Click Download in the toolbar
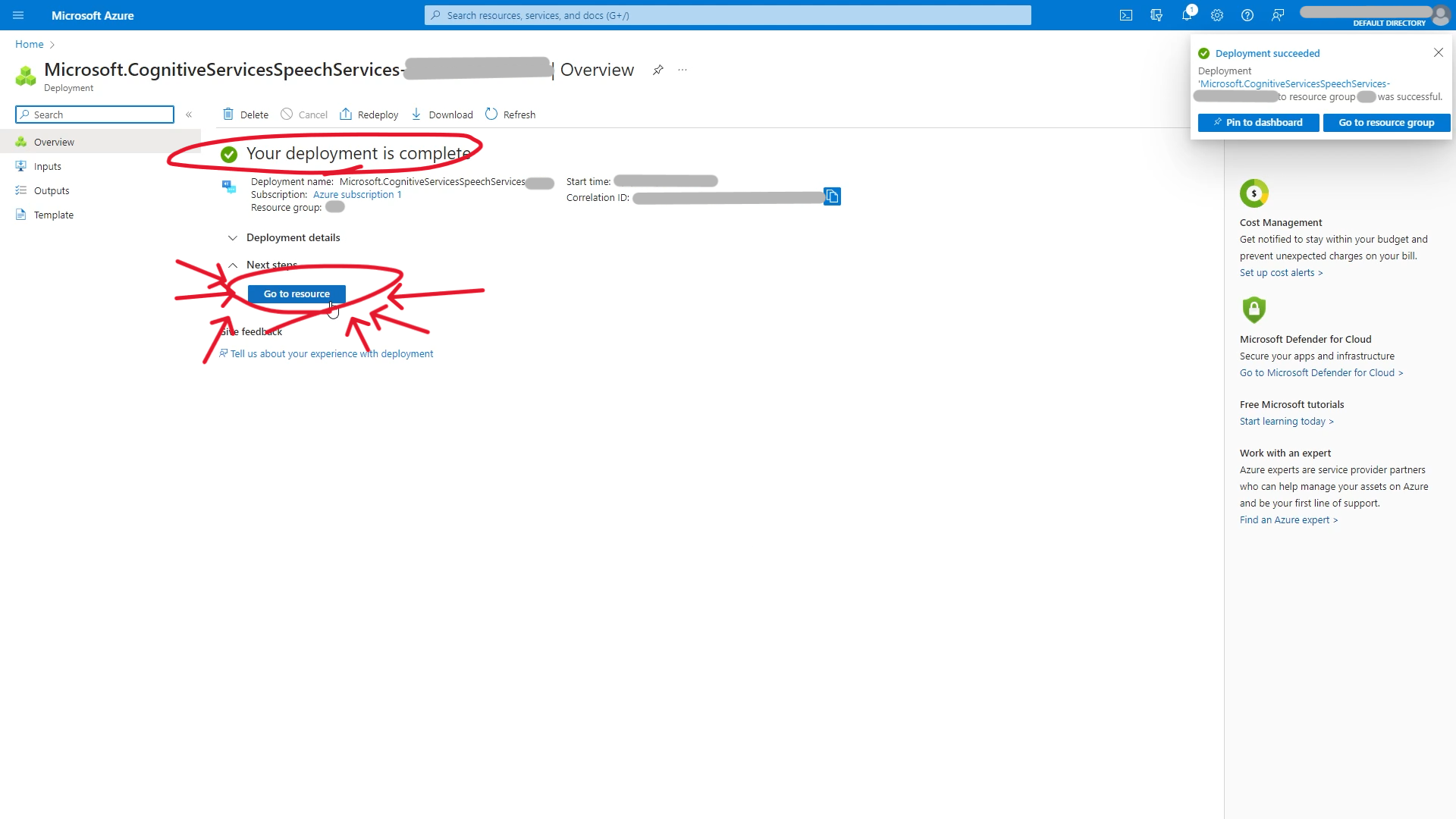This screenshot has height=819, width=1456. tap(442, 115)
